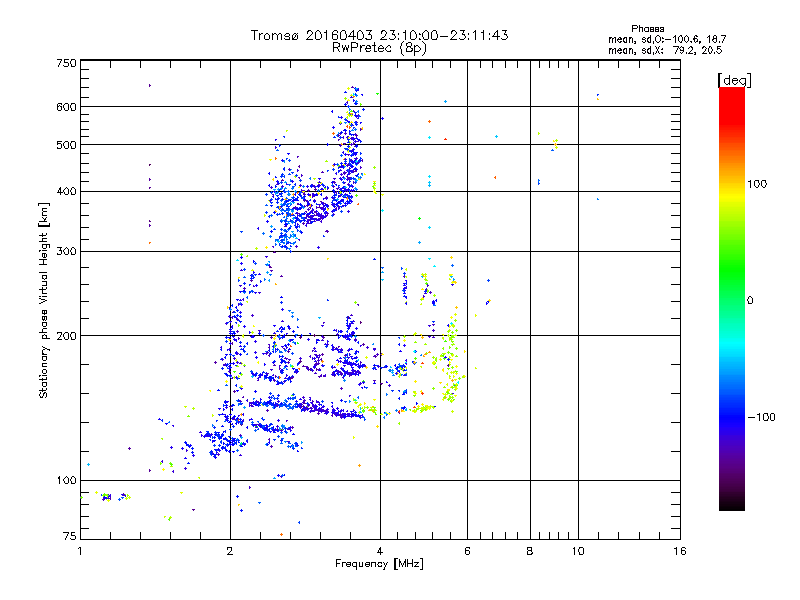The height and width of the screenshot is (600, 800).
Task: Click the x-axis tick label '2'
Action: pos(230,551)
